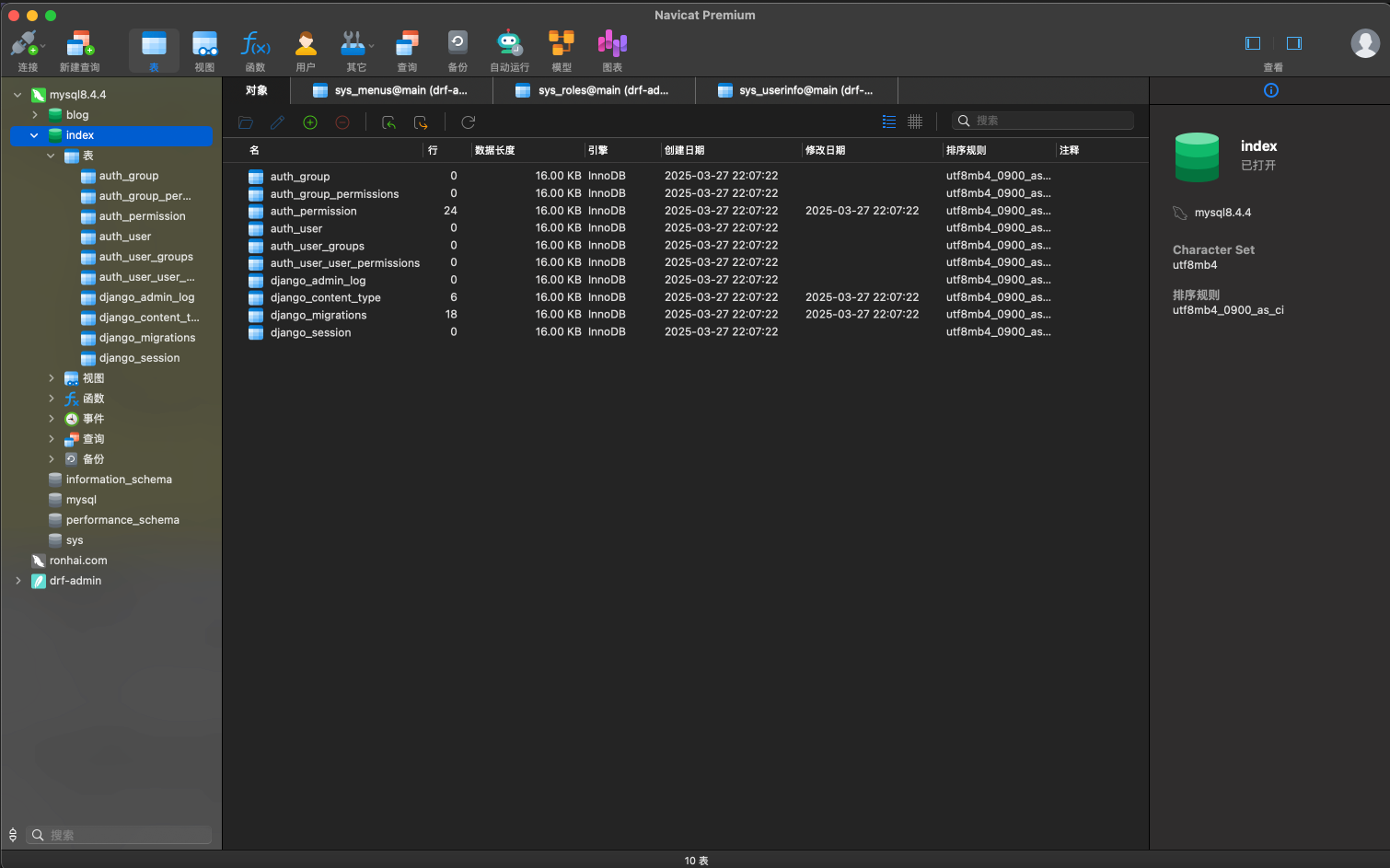Expand the Backups (备份) tree group
This screenshot has height=868, width=1390.
pyautogui.click(x=52, y=459)
